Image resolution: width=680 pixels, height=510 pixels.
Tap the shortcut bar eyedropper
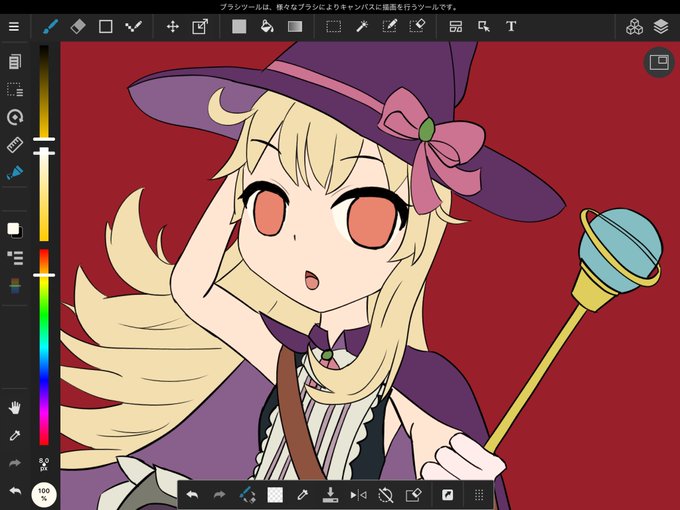pyautogui.click(x=303, y=494)
